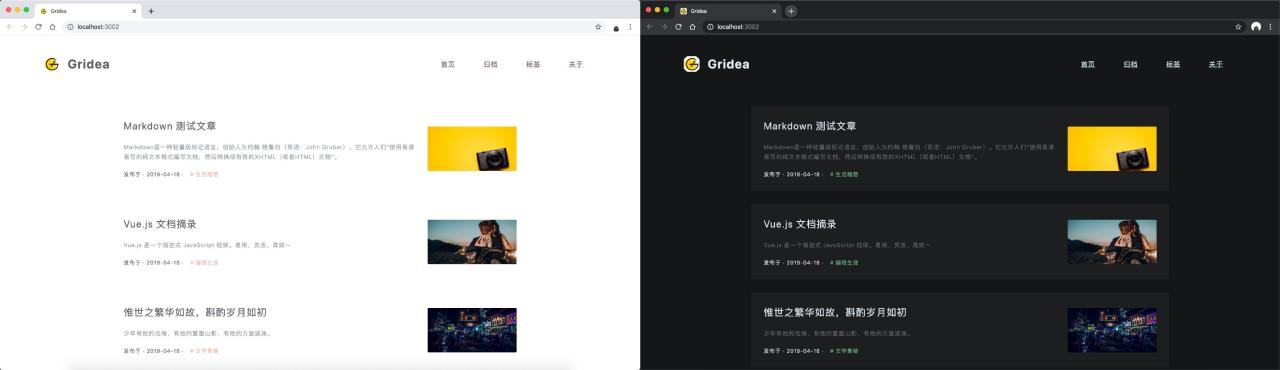The height and width of the screenshot is (370, 1280).
Task: Open 首页 in the light site's navigation
Action: click(447, 64)
